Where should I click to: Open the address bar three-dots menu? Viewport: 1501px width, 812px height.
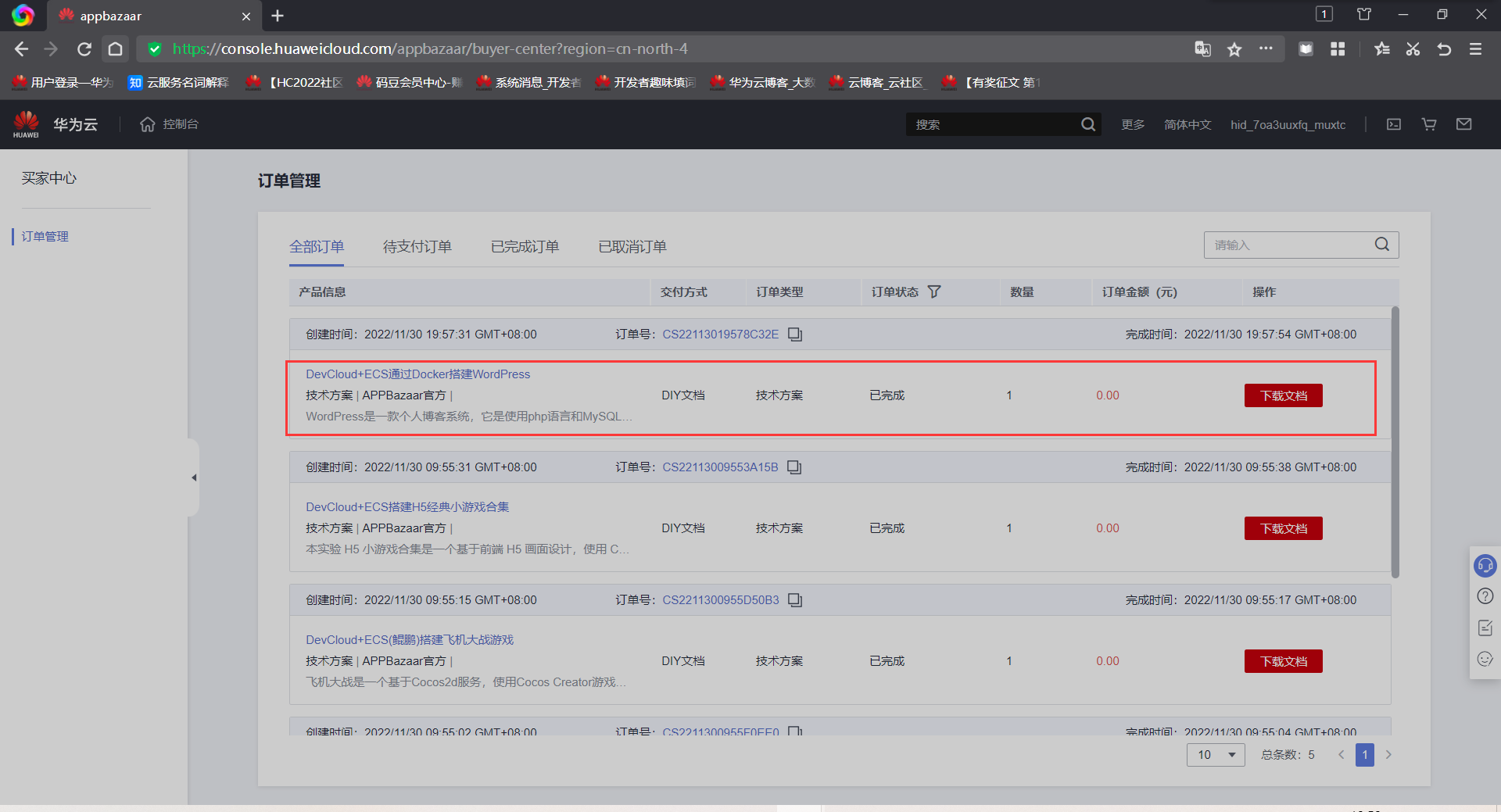pyautogui.click(x=1266, y=48)
